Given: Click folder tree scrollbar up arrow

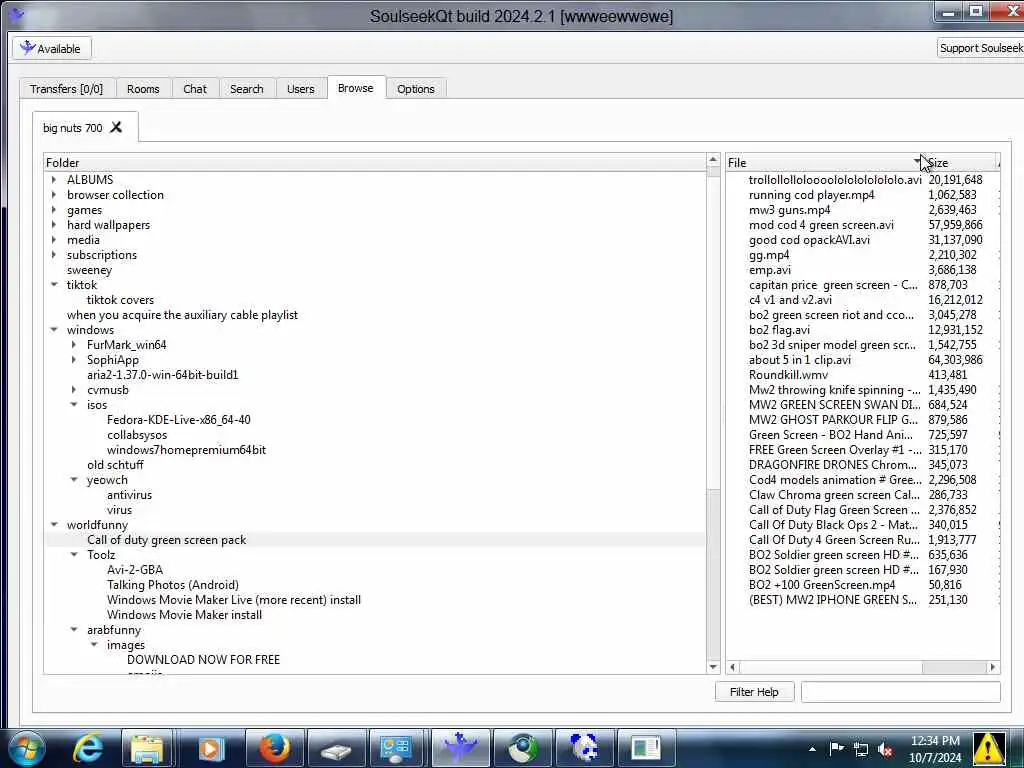Looking at the screenshot, I should [713, 160].
